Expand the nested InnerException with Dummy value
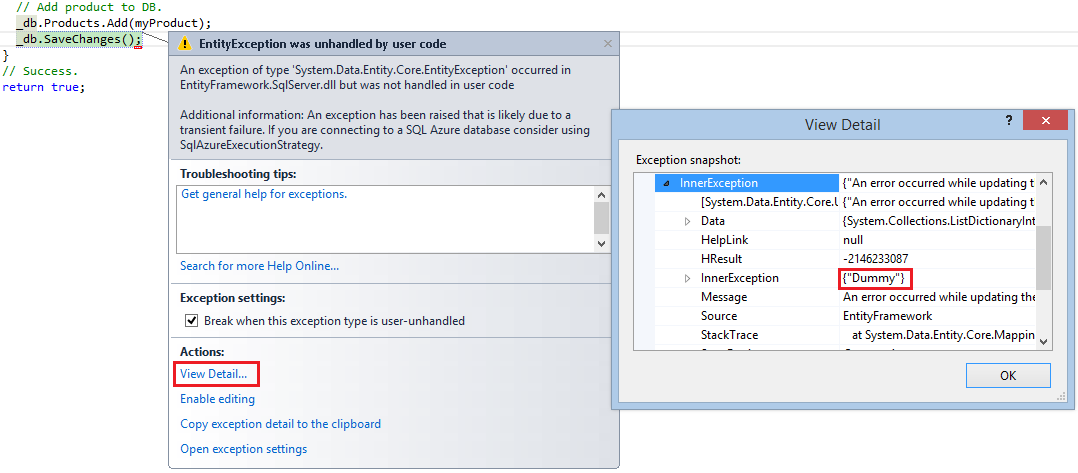Screen dimensions: 1078x473 687,278
